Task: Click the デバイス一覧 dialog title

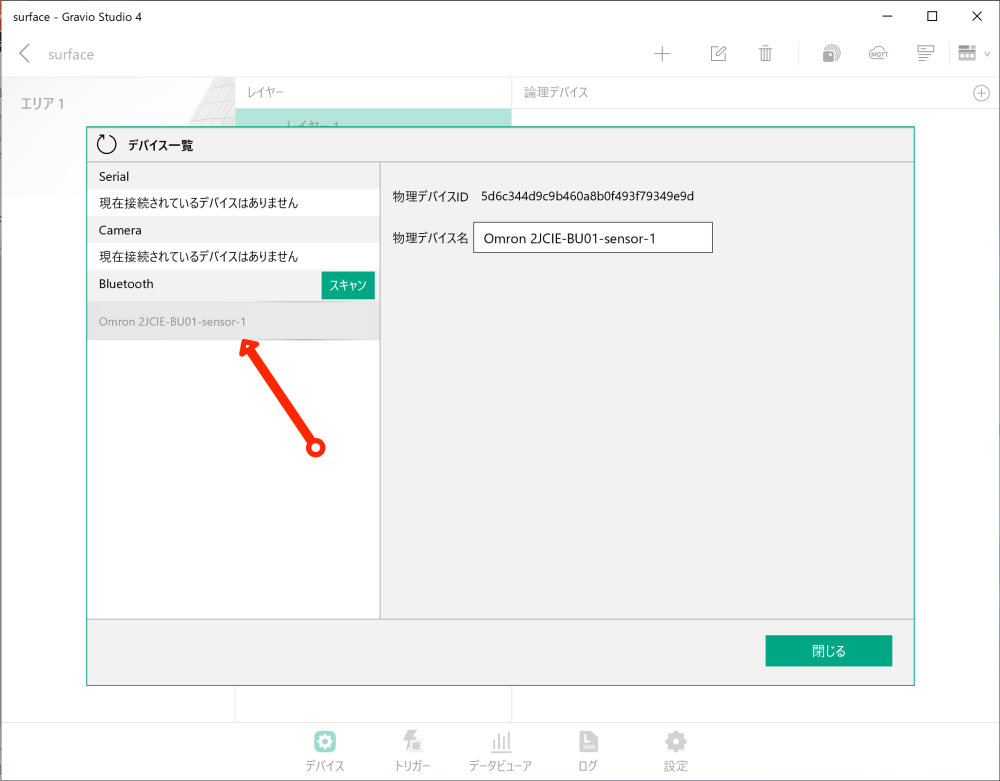Action: click(x=160, y=145)
